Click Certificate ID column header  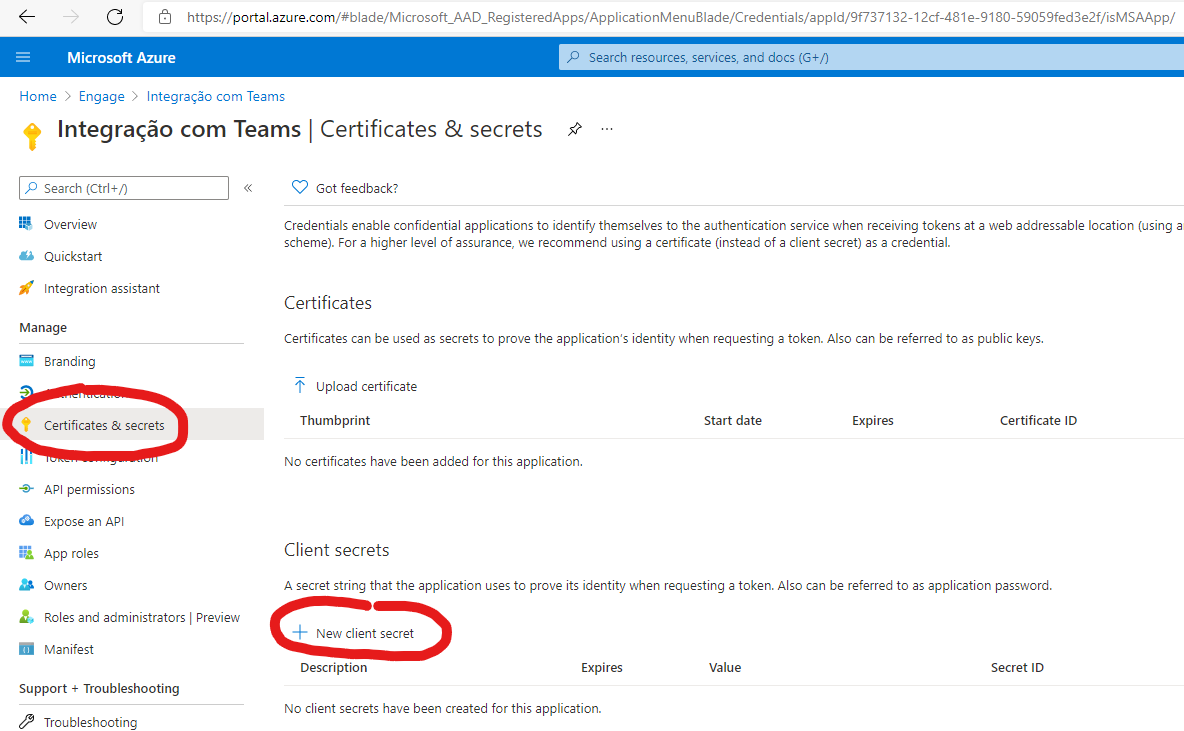click(1038, 421)
